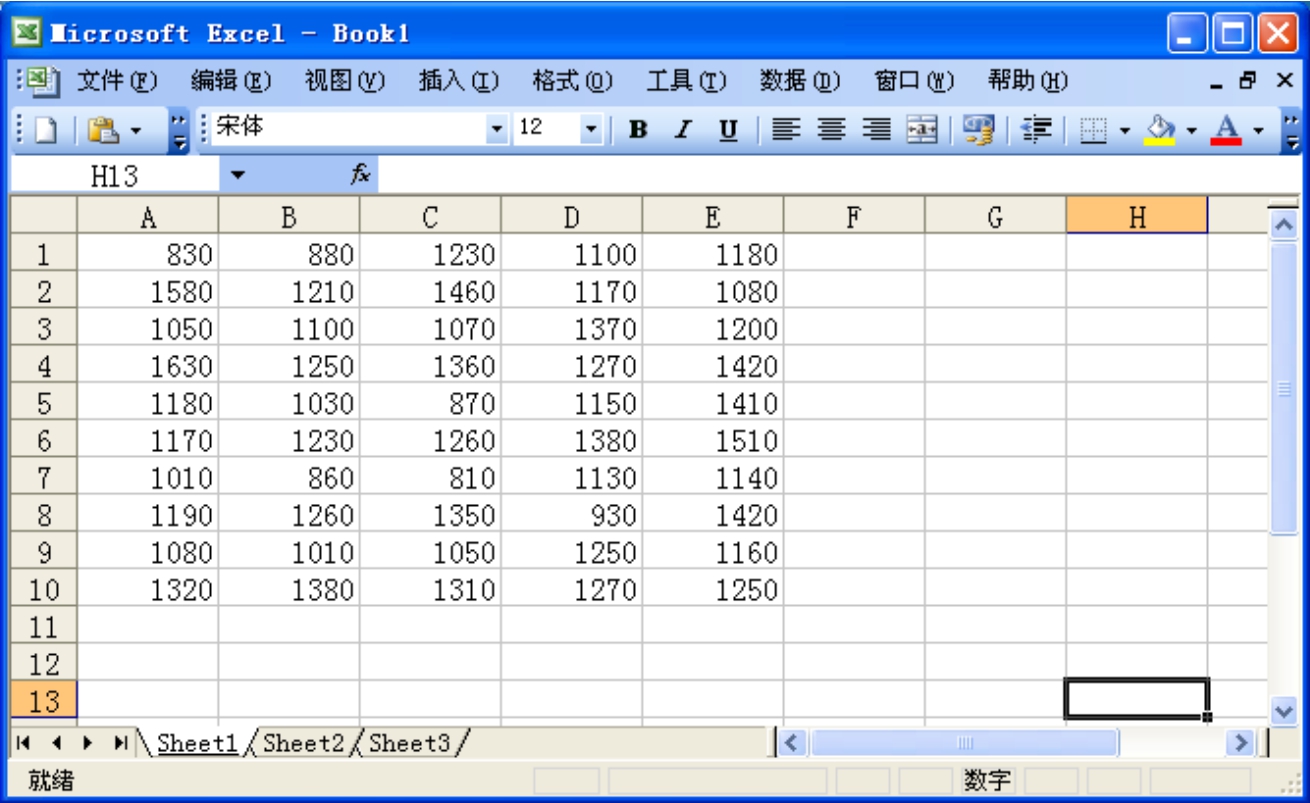Viewport: 1310px width, 803px height.
Task: Expand the formatting toolbar options chevron
Action: point(1291,130)
